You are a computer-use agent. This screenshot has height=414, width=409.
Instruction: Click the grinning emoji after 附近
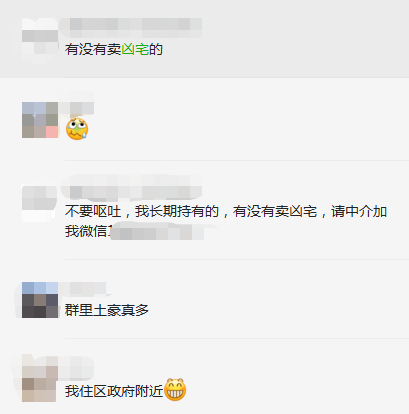point(175,390)
